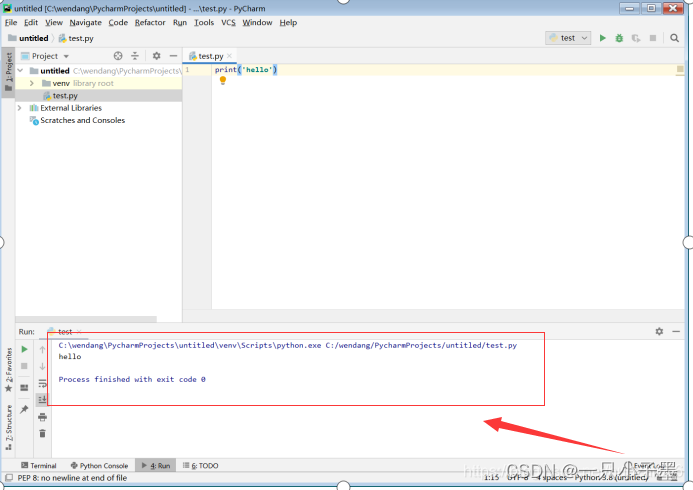Click untitled in the breadcrumb bar

coord(29,38)
